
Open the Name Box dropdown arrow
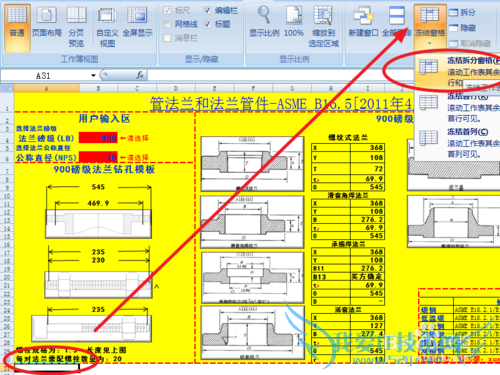(x=93, y=76)
